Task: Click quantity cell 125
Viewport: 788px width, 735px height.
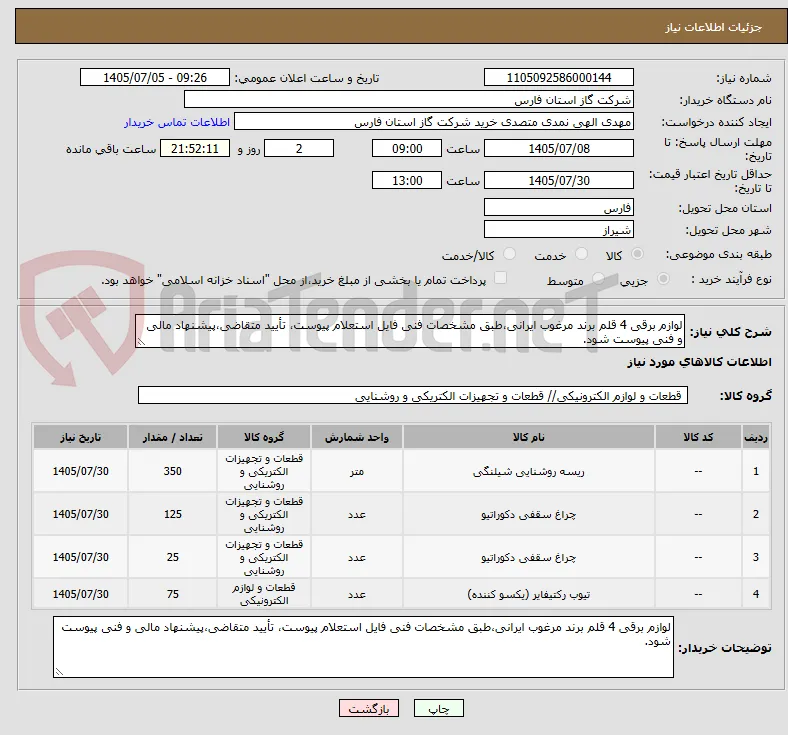Action: tap(172, 514)
